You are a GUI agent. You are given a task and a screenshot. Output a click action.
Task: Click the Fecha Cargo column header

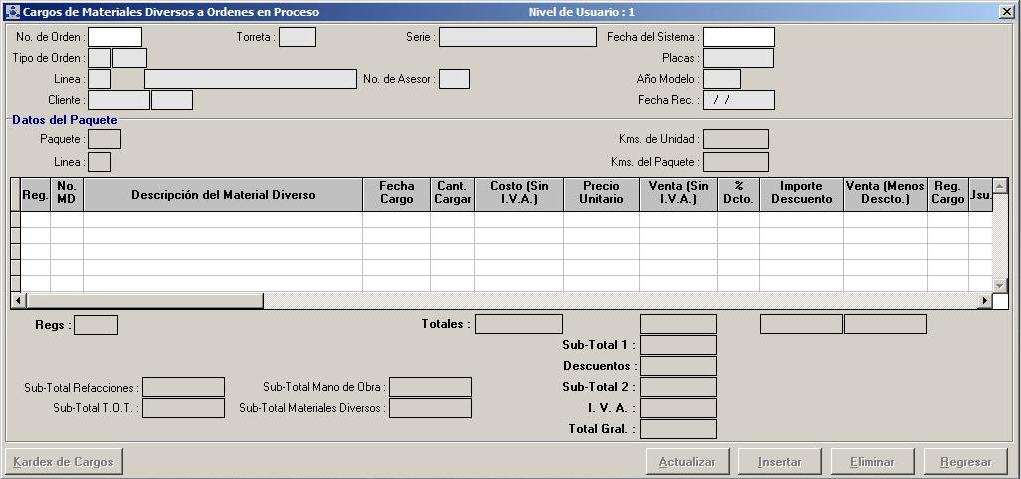click(x=396, y=194)
